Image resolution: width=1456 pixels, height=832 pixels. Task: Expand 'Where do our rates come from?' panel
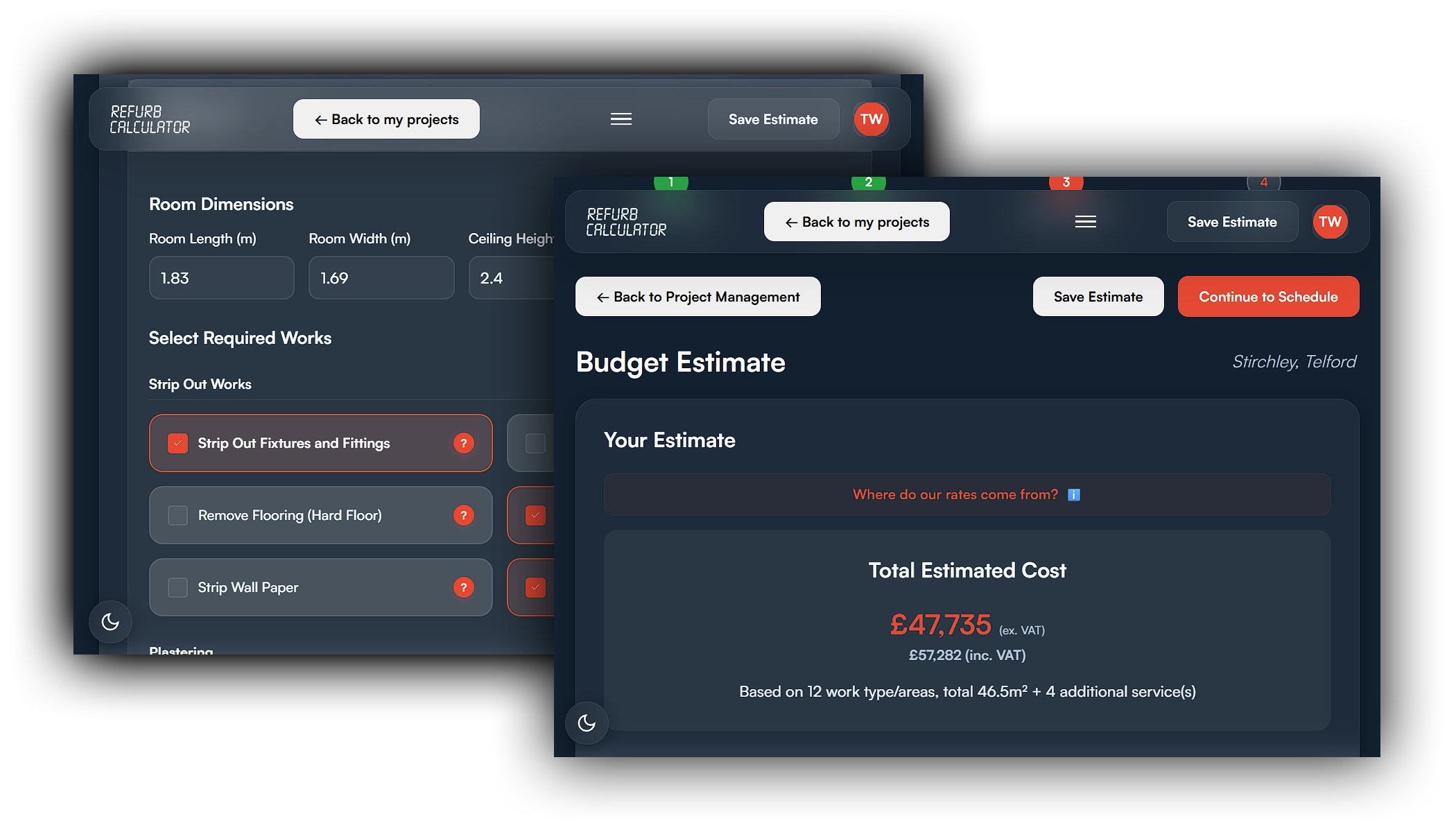click(955, 494)
